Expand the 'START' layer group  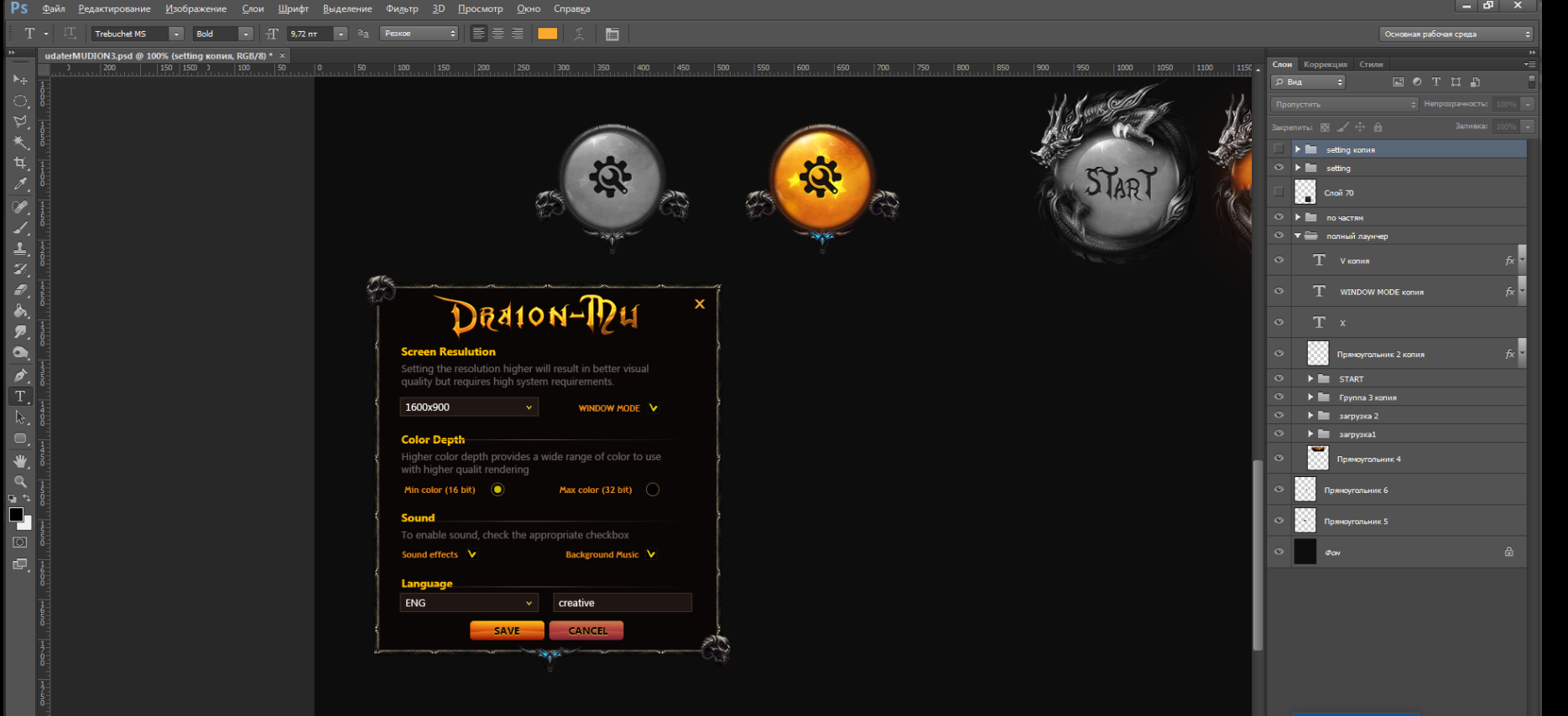click(1310, 379)
